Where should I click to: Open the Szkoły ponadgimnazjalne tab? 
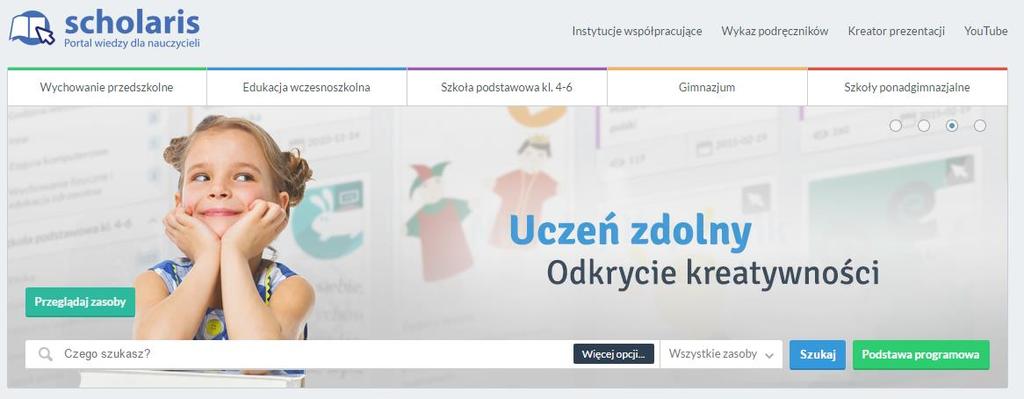(x=907, y=87)
